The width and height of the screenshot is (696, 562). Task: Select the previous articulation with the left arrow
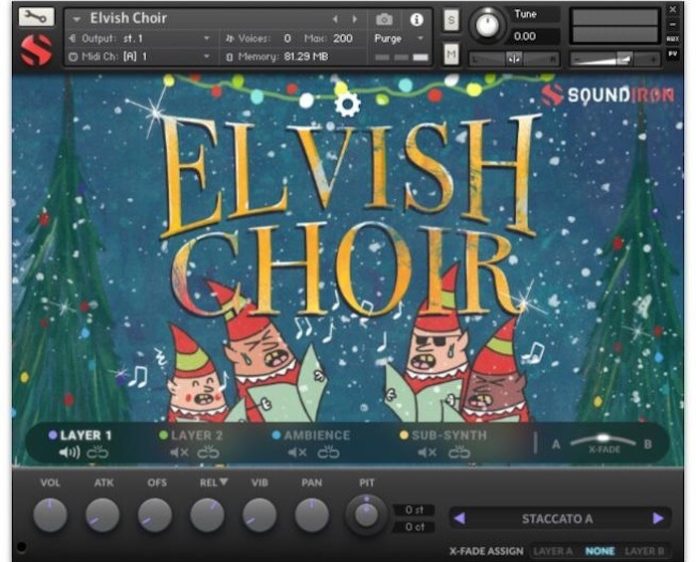coord(460,518)
